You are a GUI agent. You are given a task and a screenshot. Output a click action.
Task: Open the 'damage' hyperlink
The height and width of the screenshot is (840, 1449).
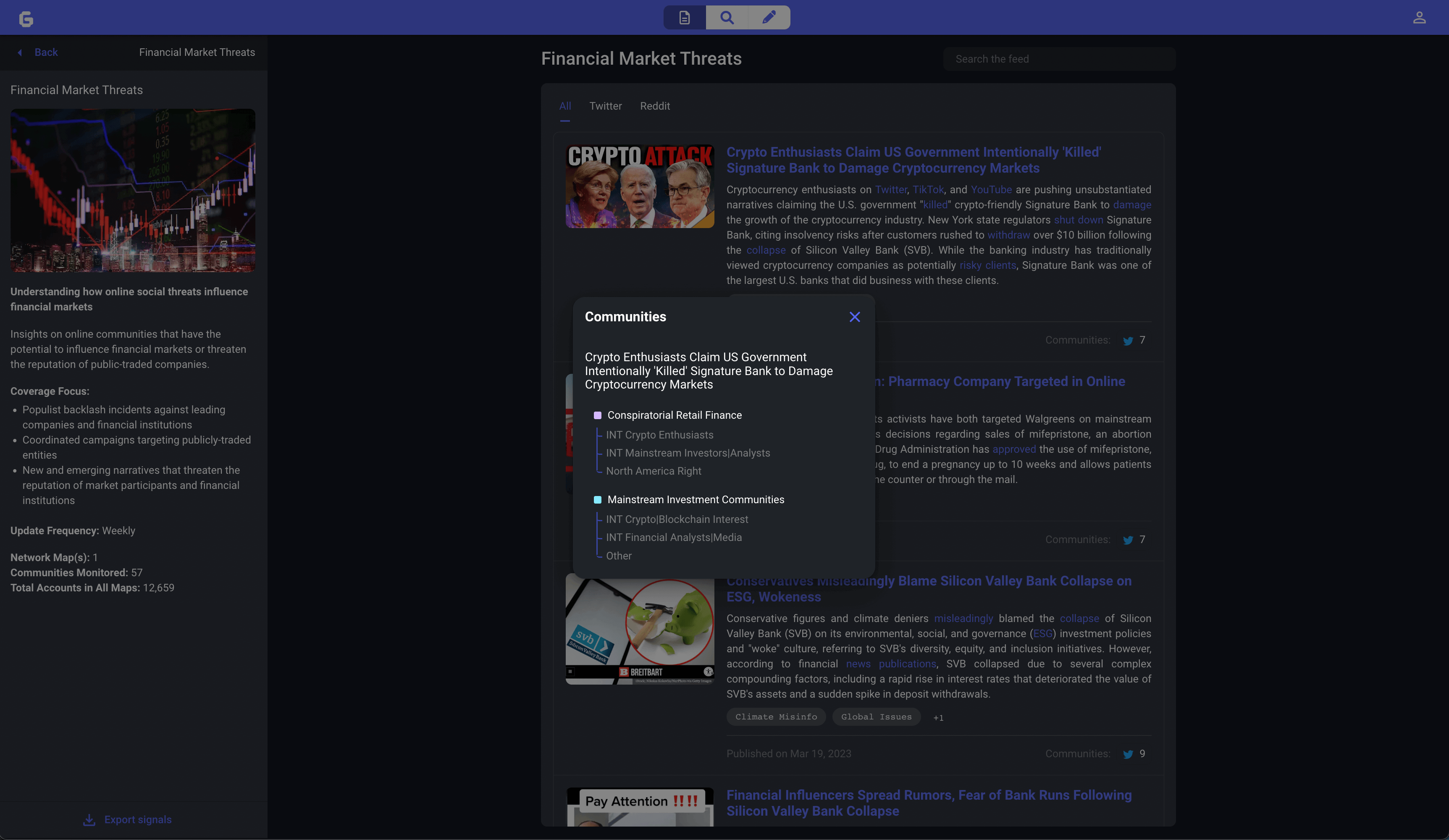[x=1131, y=205]
